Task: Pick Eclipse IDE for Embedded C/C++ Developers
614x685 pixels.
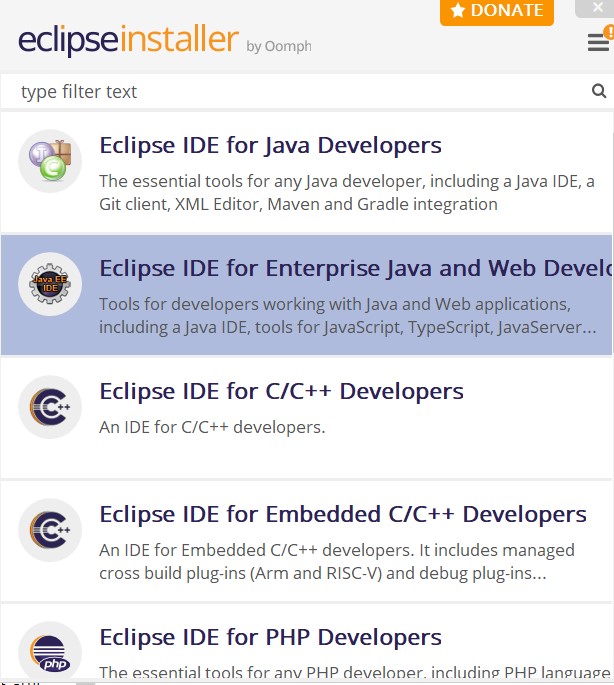Action: (x=343, y=514)
